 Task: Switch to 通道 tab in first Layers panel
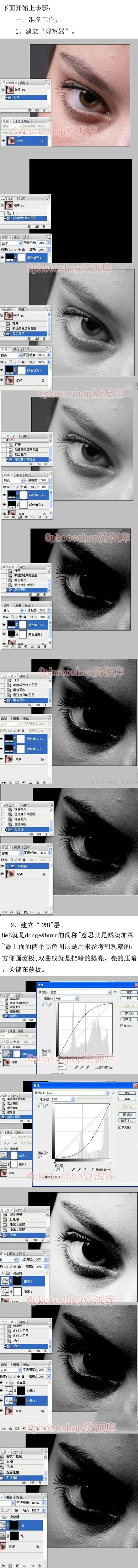18,121
